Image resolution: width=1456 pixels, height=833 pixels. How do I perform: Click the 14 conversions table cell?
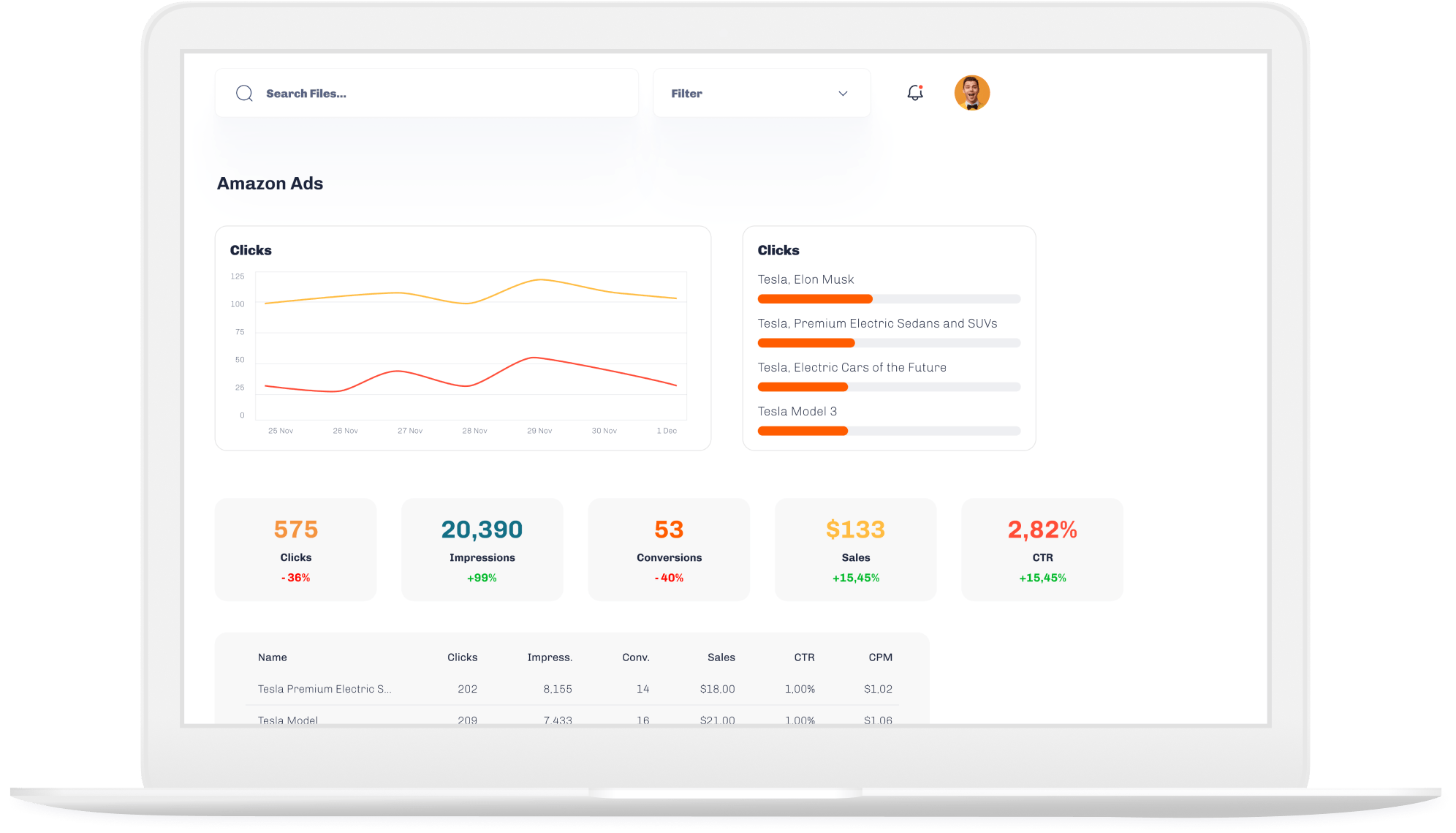pyautogui.click(x=643, y=689)
